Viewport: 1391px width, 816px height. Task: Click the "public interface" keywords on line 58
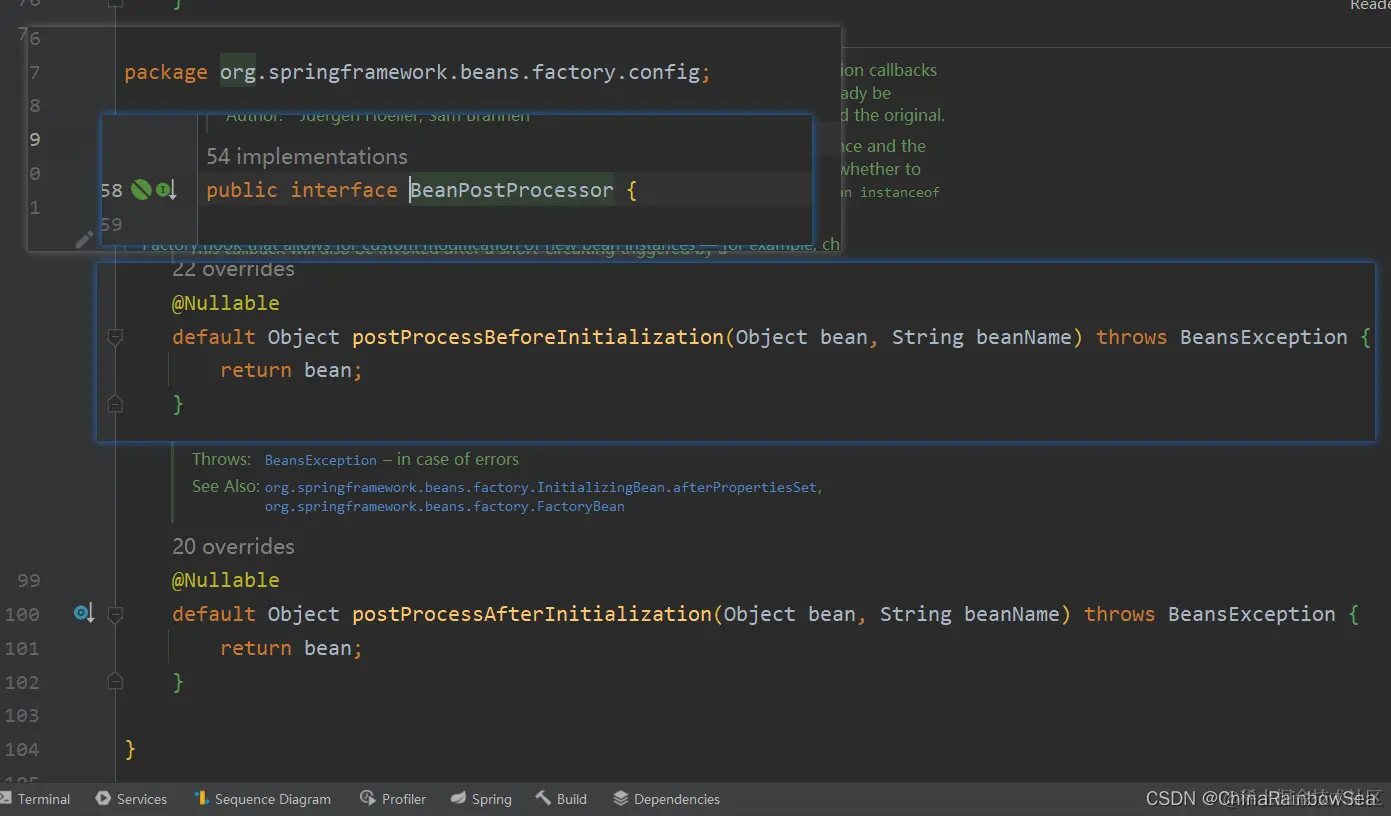click(302, 190)
